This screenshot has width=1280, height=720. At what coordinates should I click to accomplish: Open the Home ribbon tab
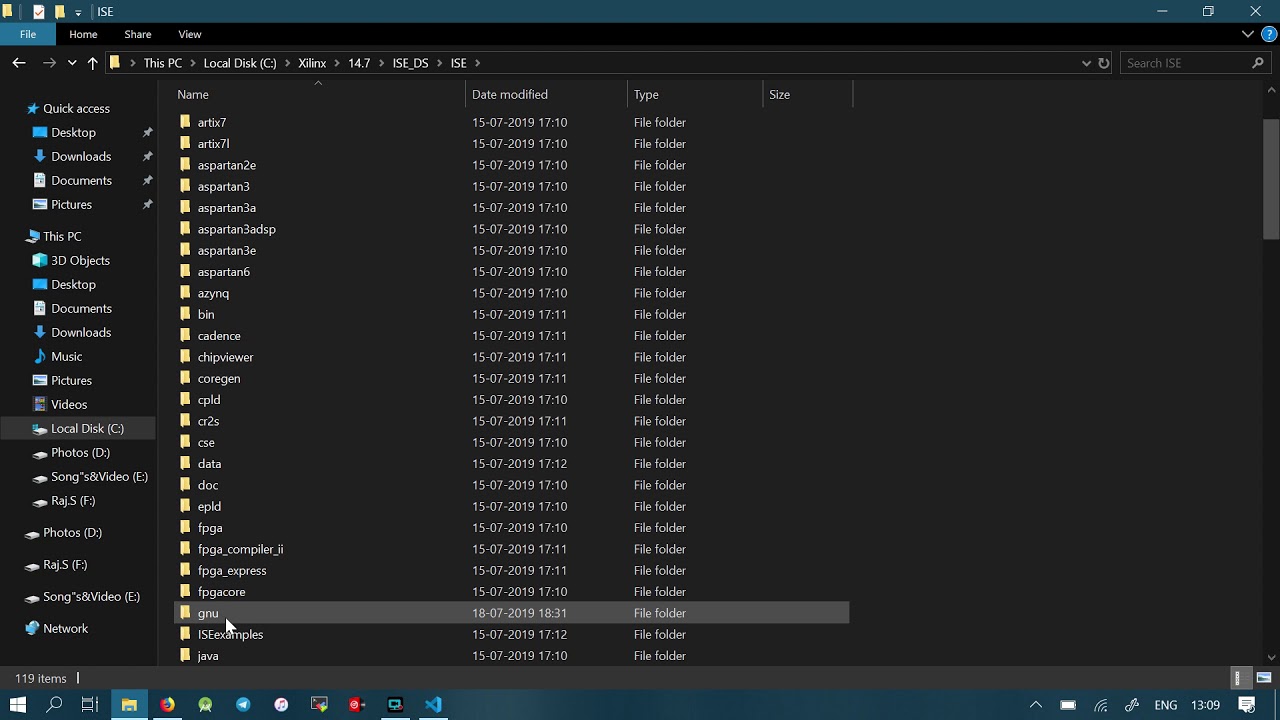click(x=83, y=34)
